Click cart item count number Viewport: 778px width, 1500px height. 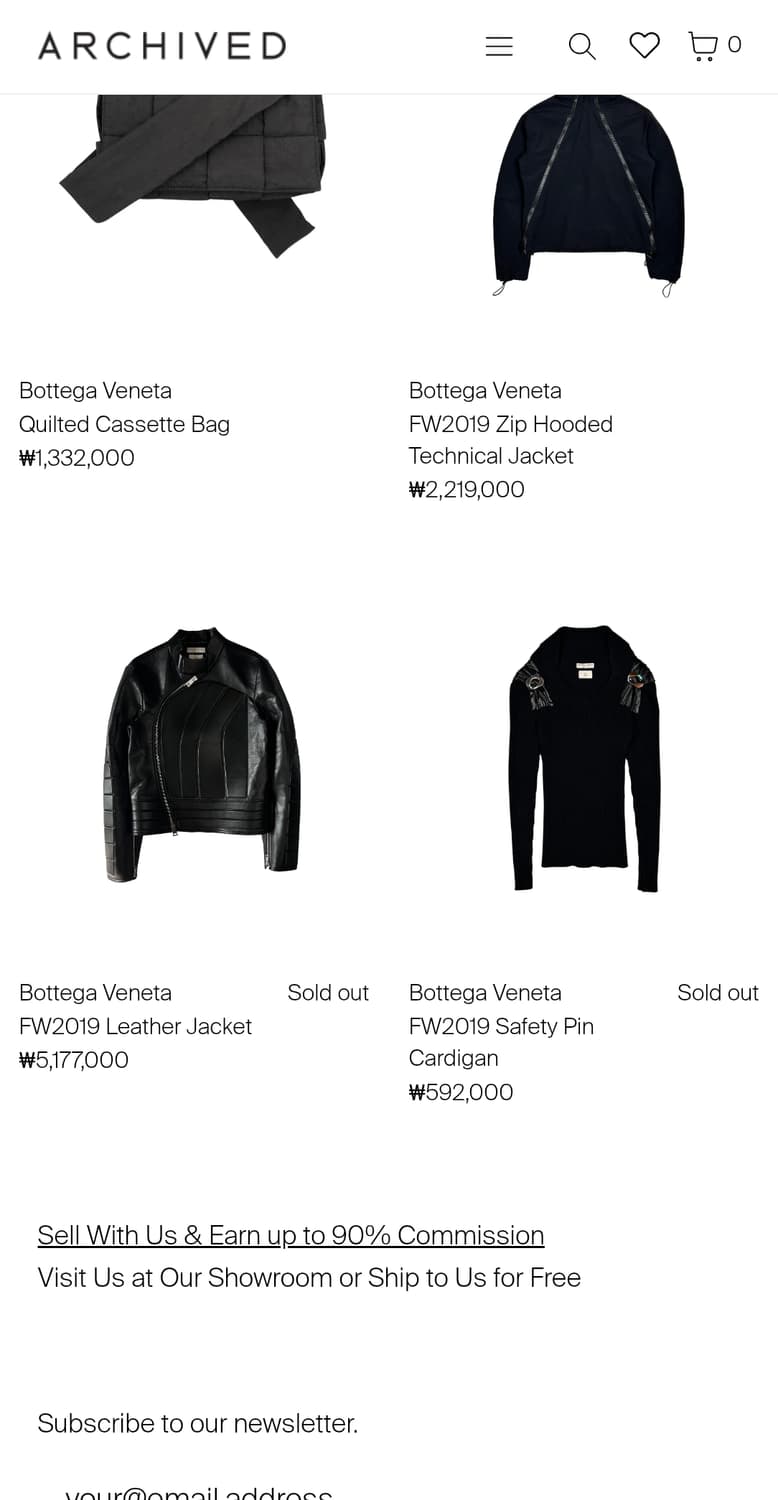pyautogui.click(x=734, y=45)
